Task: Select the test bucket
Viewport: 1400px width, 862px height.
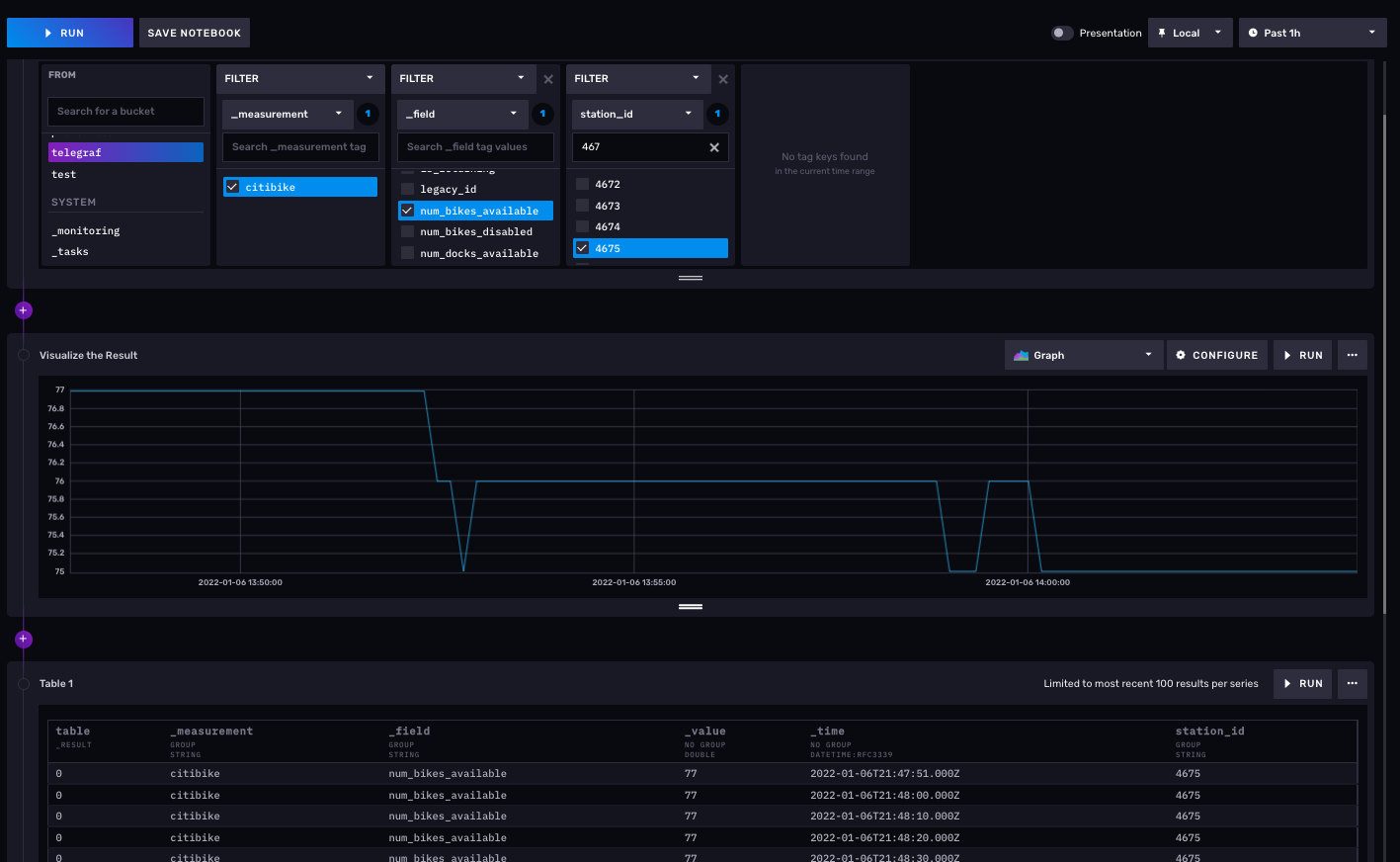Action: click(x=64, y=174)
